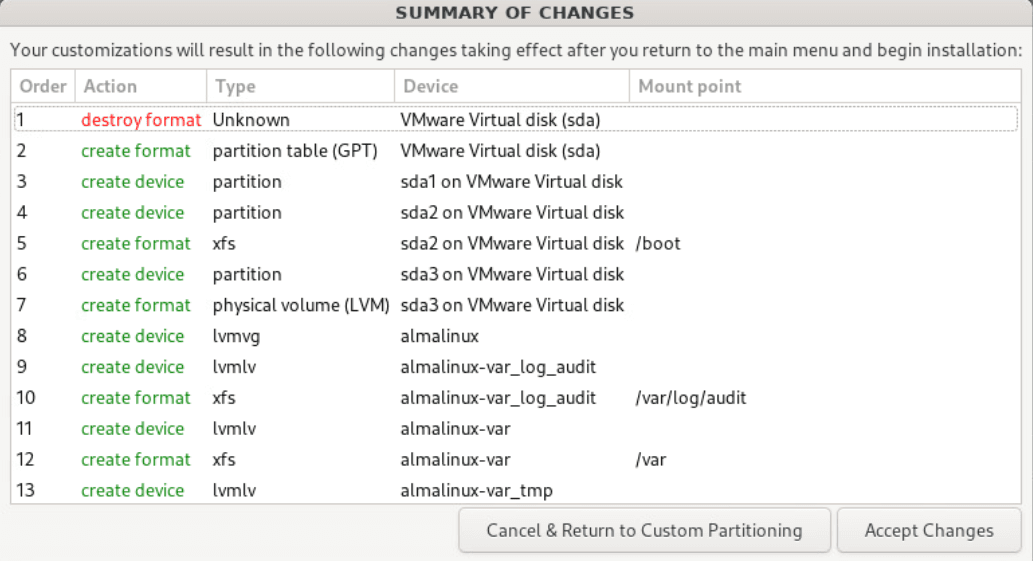Viewport: 1033px width, 561px height.
Task: Select row 11 creating almalinux-var device
Action: click(516, 429)
